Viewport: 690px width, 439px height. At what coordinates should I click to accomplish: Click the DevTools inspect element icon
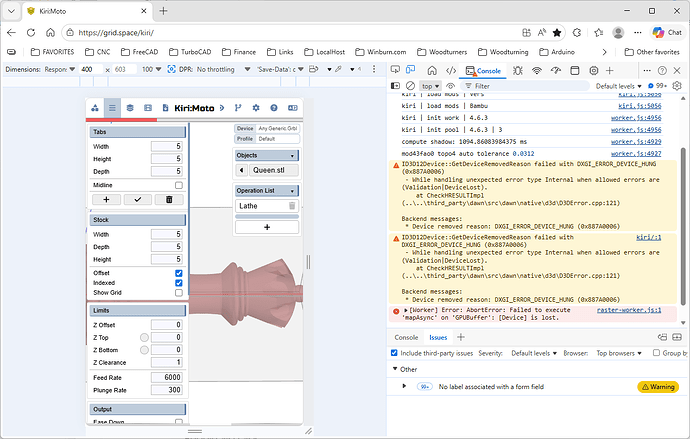pyautogui.click(x=395, y=70)
